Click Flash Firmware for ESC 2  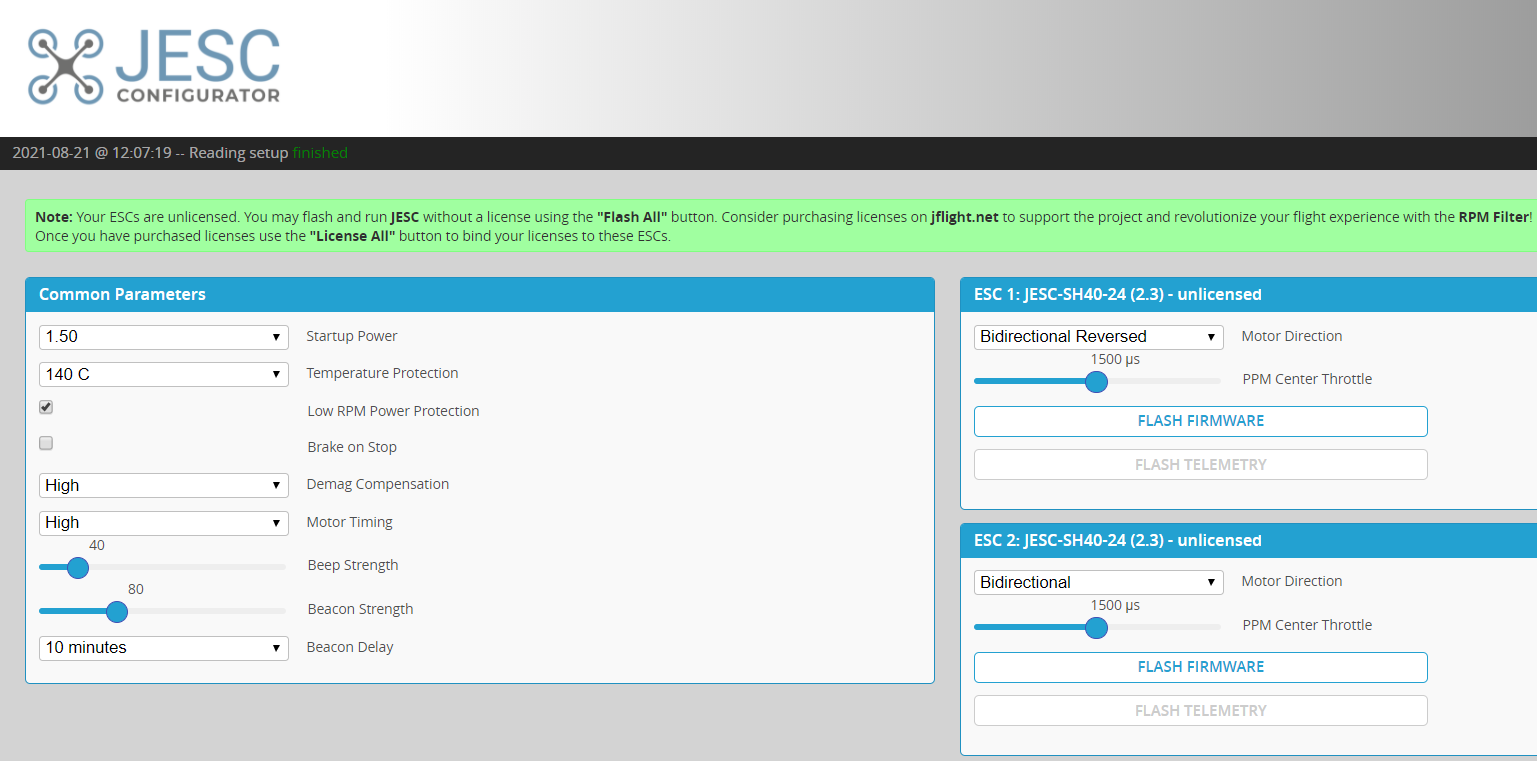coord(1201,667)
